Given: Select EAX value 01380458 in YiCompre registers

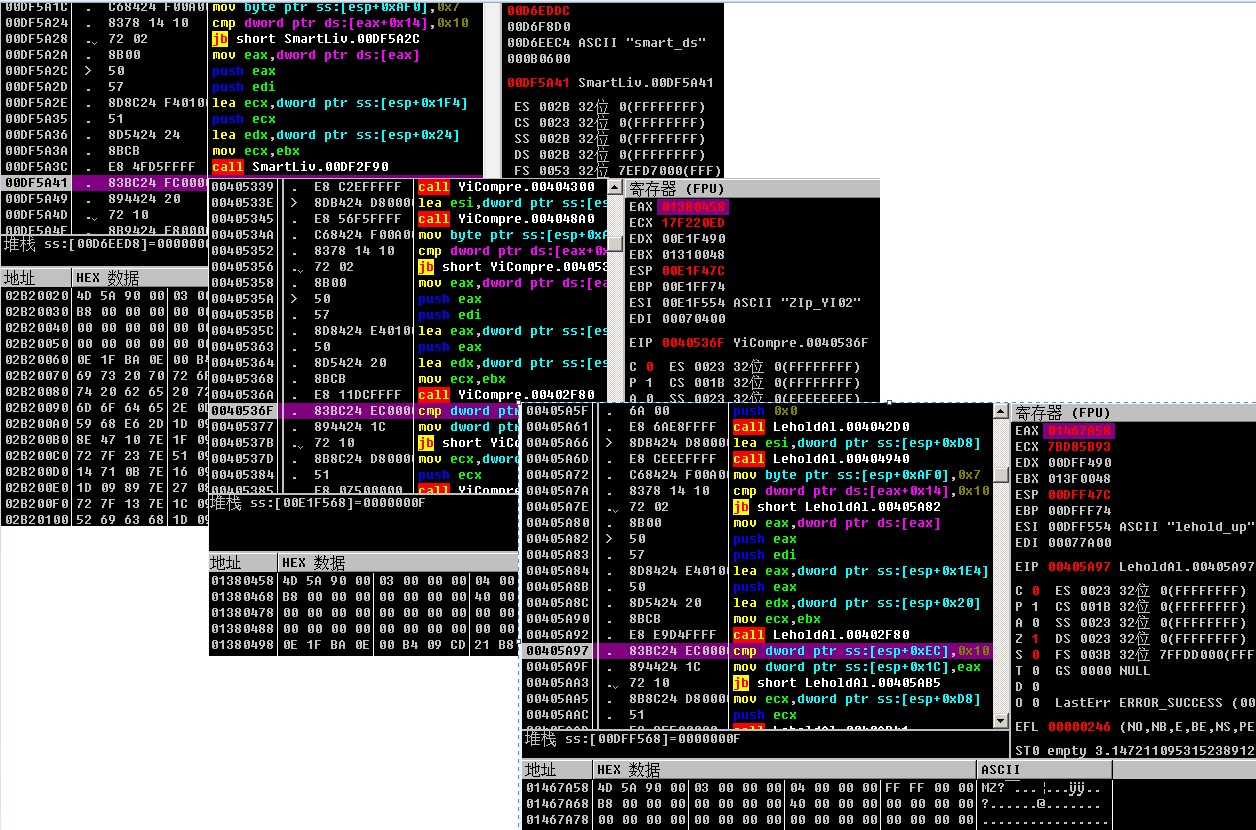Looking at the screenshot, I should (x=694, y=207).
